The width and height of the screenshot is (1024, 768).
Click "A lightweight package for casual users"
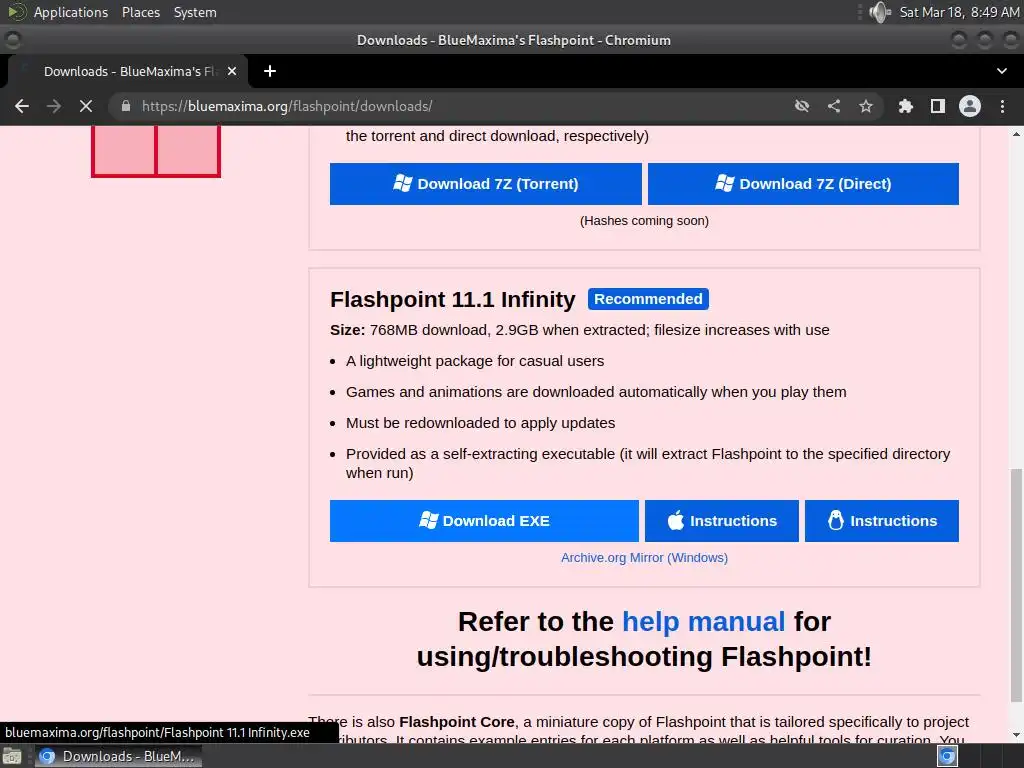coord(475,361)
